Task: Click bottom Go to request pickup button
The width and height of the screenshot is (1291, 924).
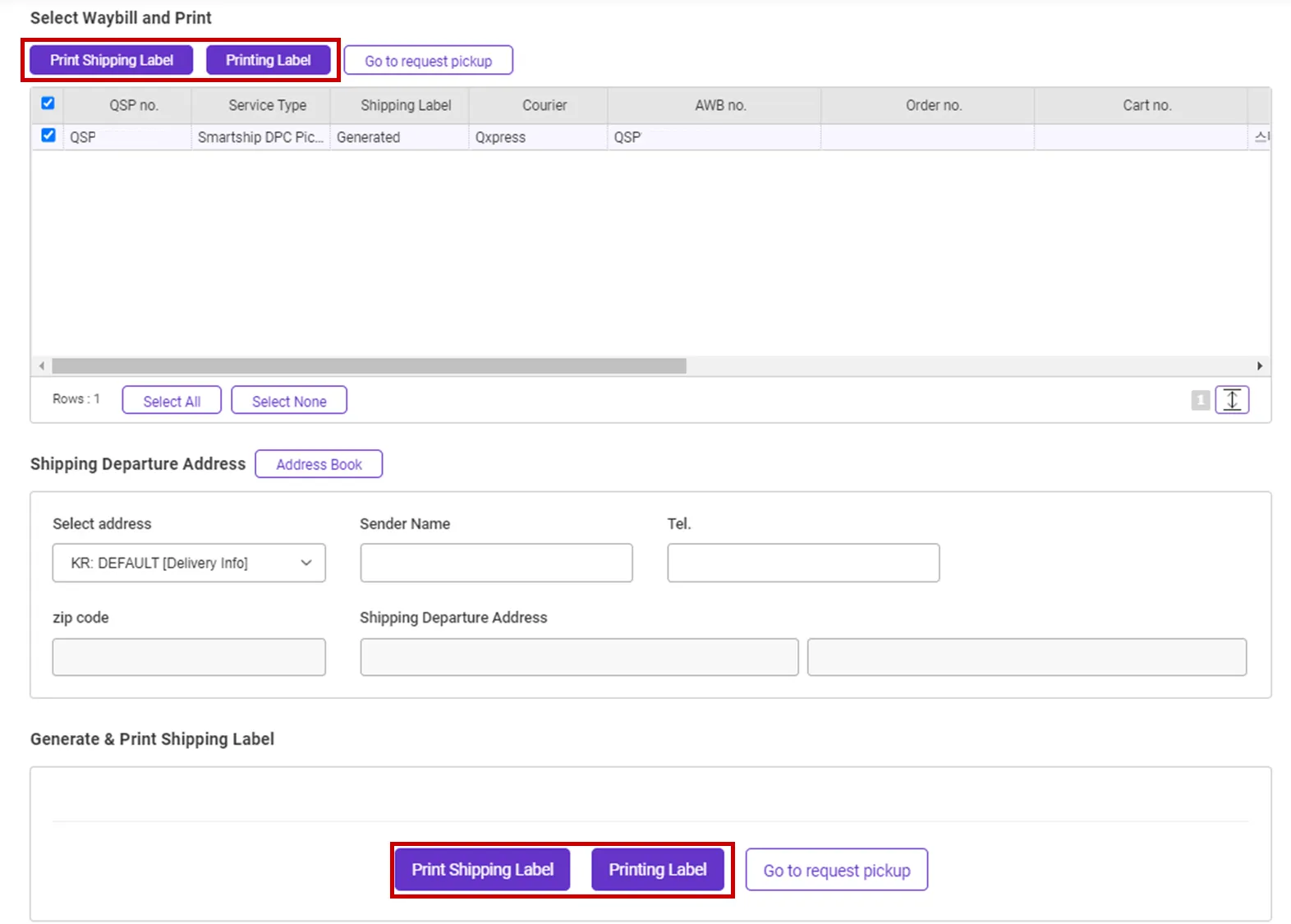Action: tap(837, 870)
